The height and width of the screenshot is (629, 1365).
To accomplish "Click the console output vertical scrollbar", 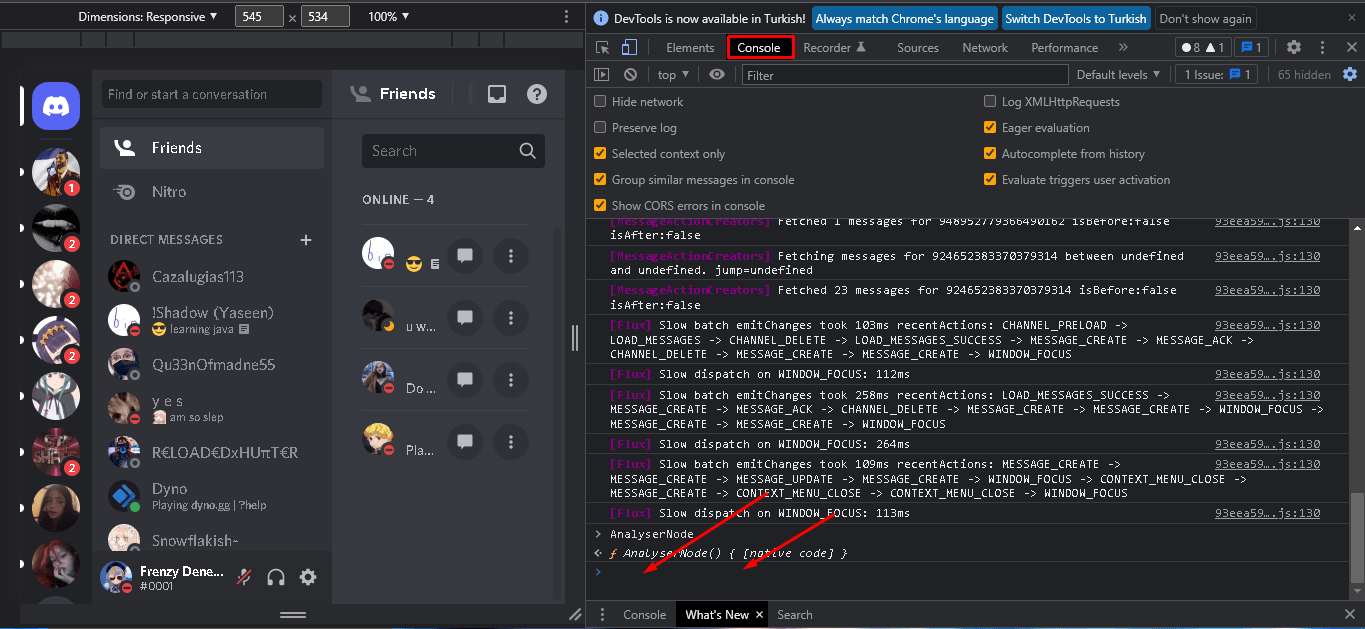I will click(1356, 538).
